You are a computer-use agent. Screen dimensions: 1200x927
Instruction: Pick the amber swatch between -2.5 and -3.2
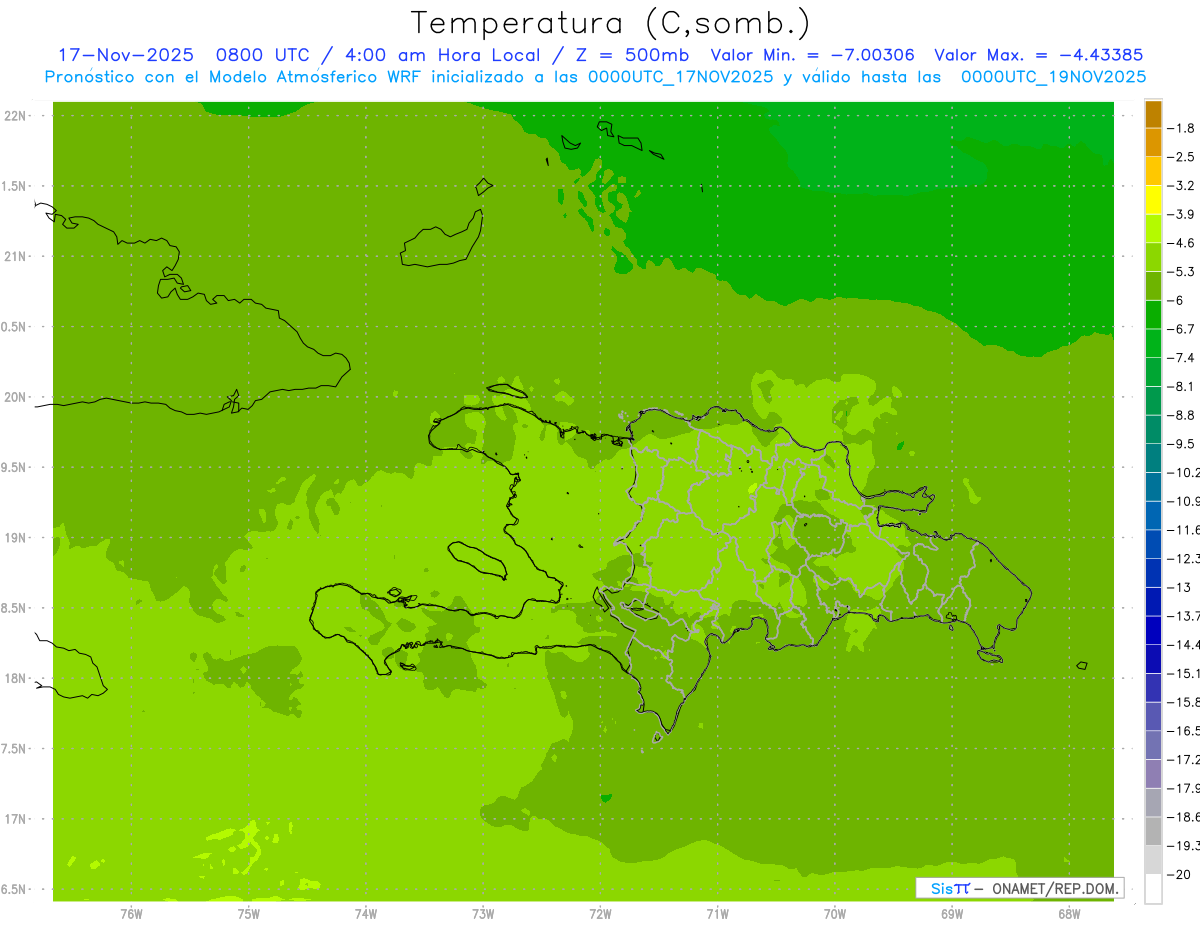[x=1154, y=171]
